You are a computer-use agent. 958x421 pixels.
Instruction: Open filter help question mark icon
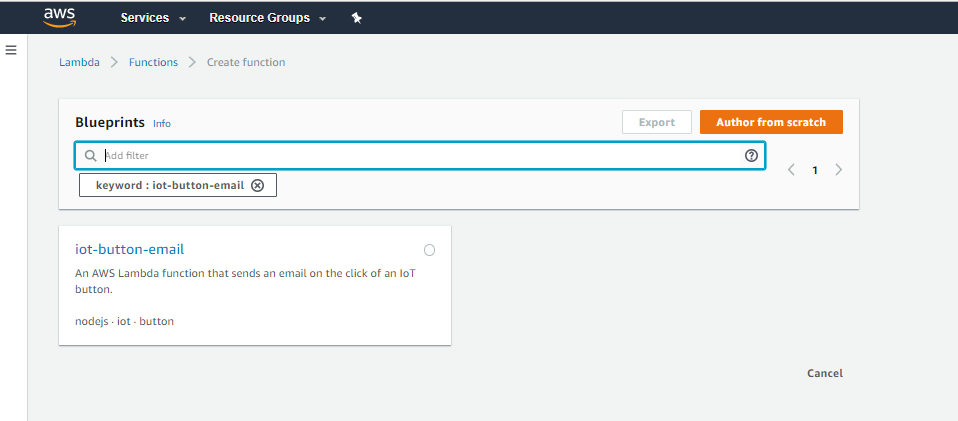(751, 156)
